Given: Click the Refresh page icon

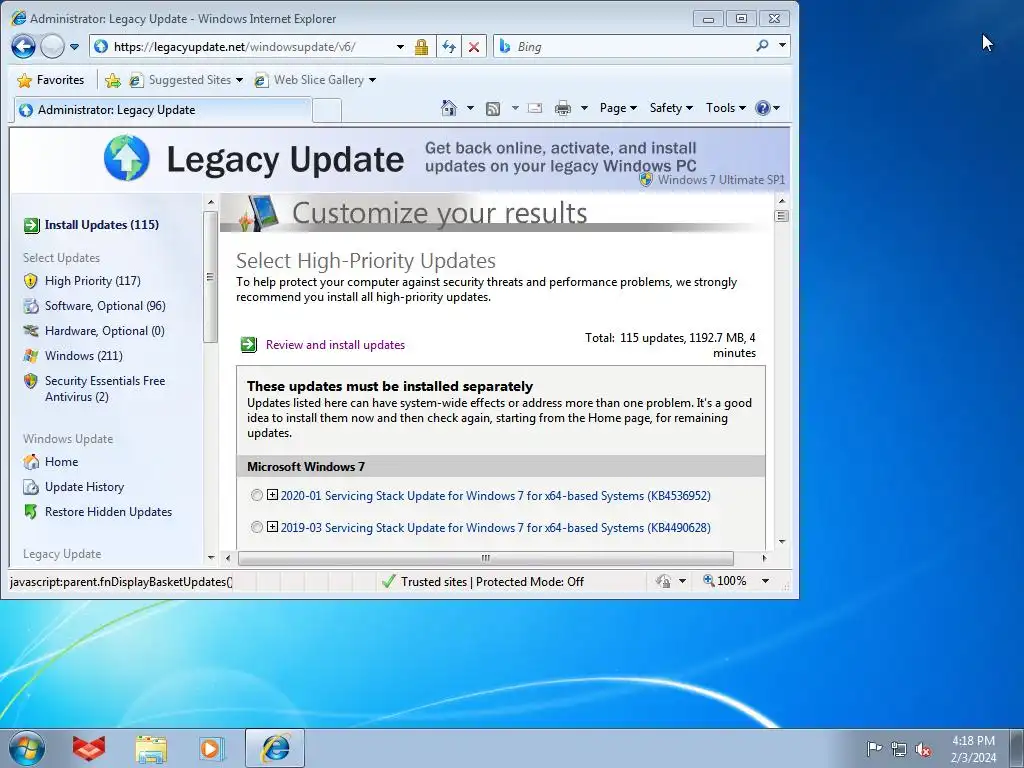Looking at the screenshot, I should pos(449,47).
